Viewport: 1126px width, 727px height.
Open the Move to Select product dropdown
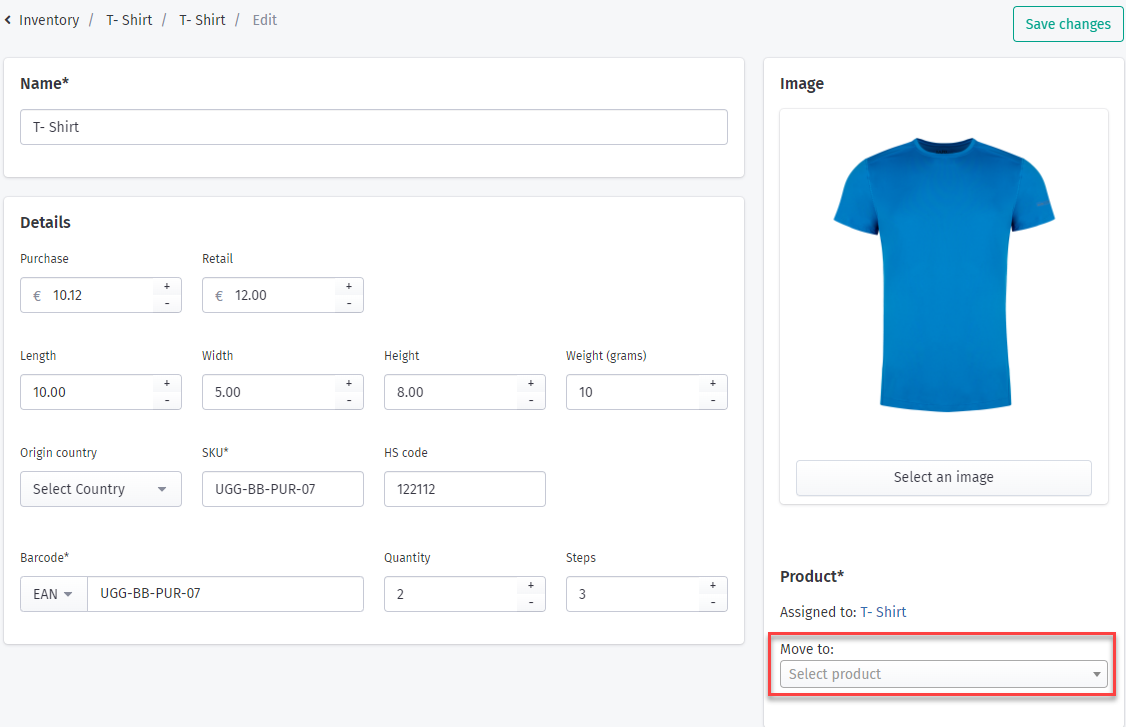(x=944, y=675)
